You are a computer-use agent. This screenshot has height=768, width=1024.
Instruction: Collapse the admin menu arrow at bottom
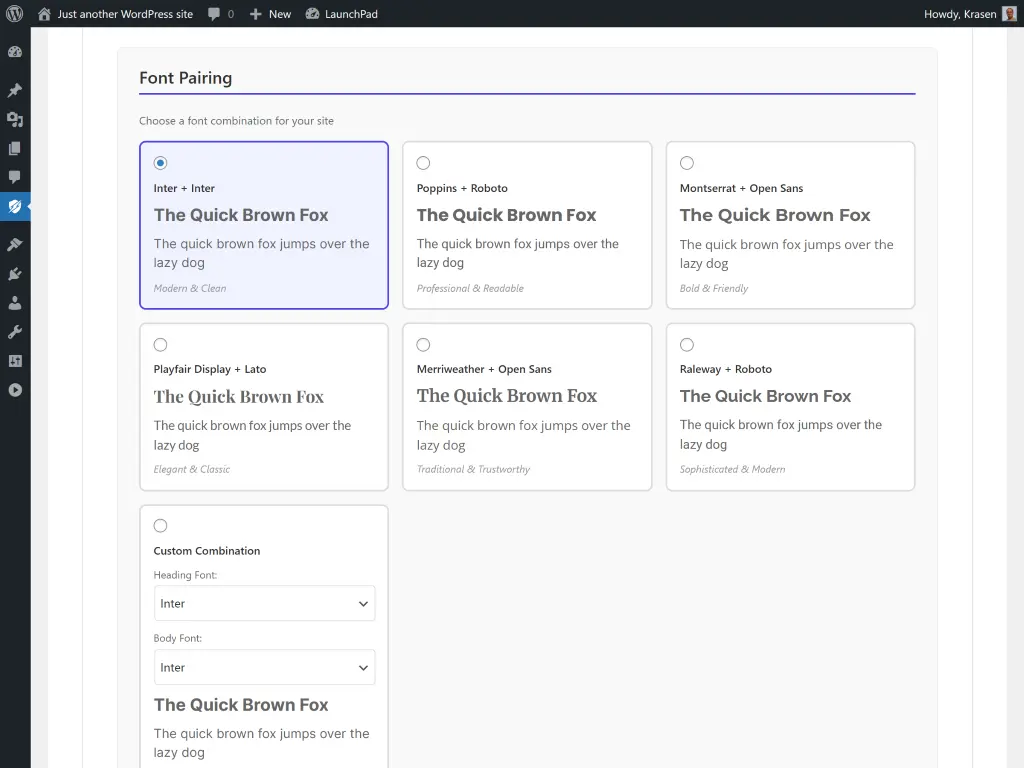pyautogui.click(x=15, y=390)
